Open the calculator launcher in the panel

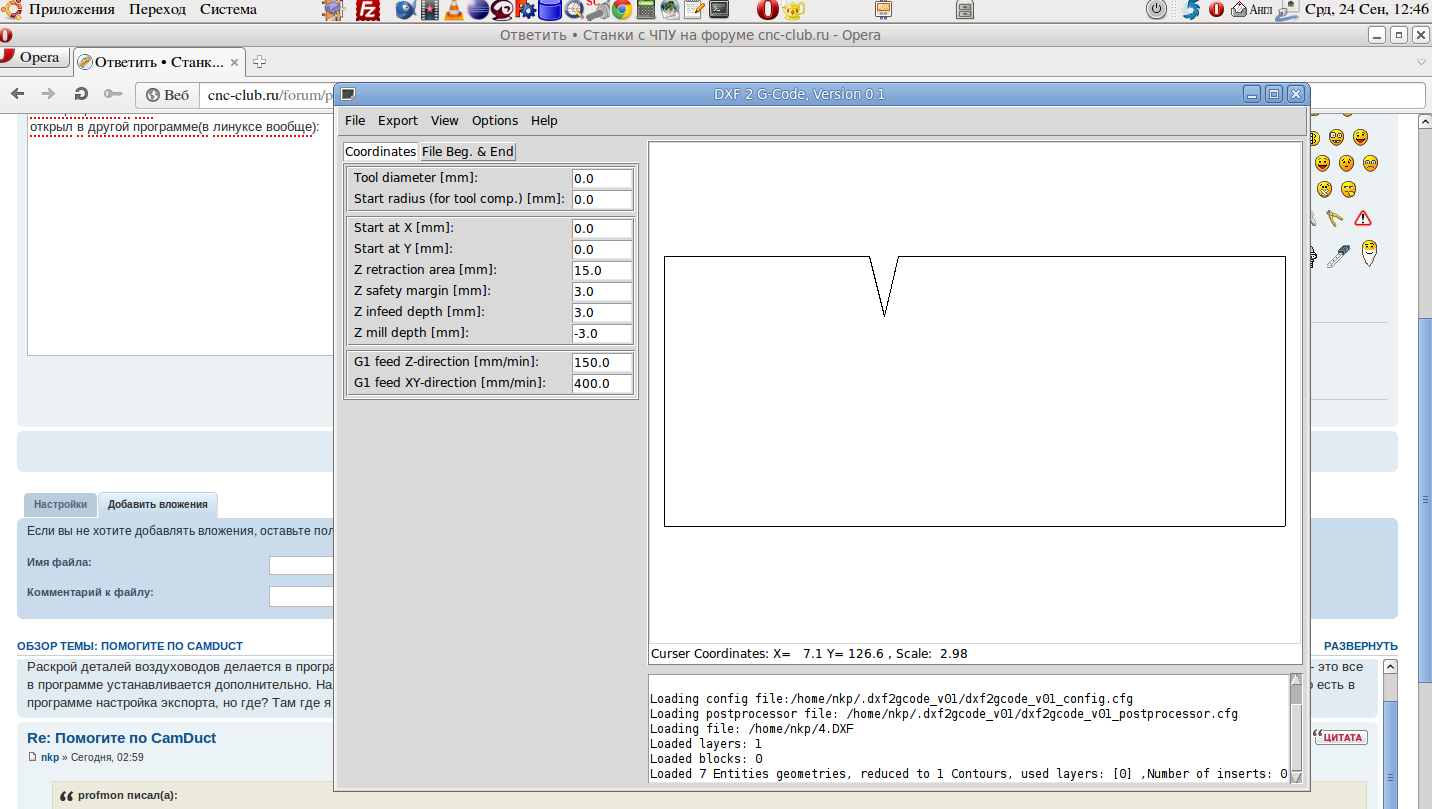click(x=646, y=10)
